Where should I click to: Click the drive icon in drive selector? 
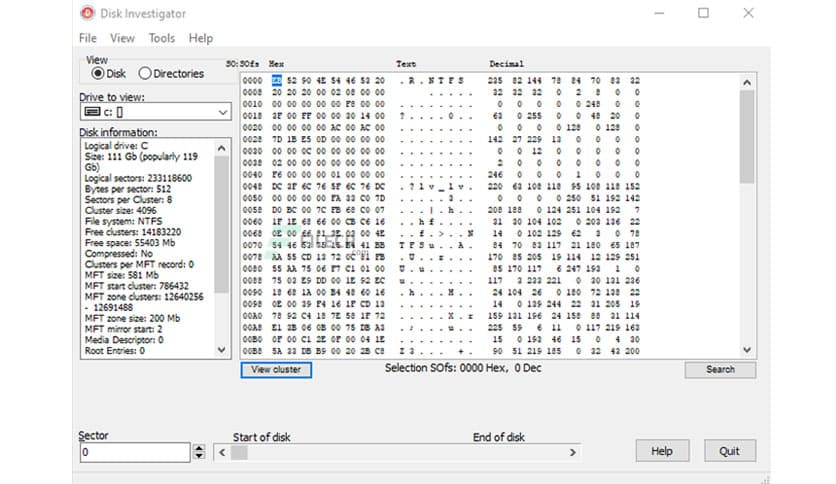click(92, 112)
